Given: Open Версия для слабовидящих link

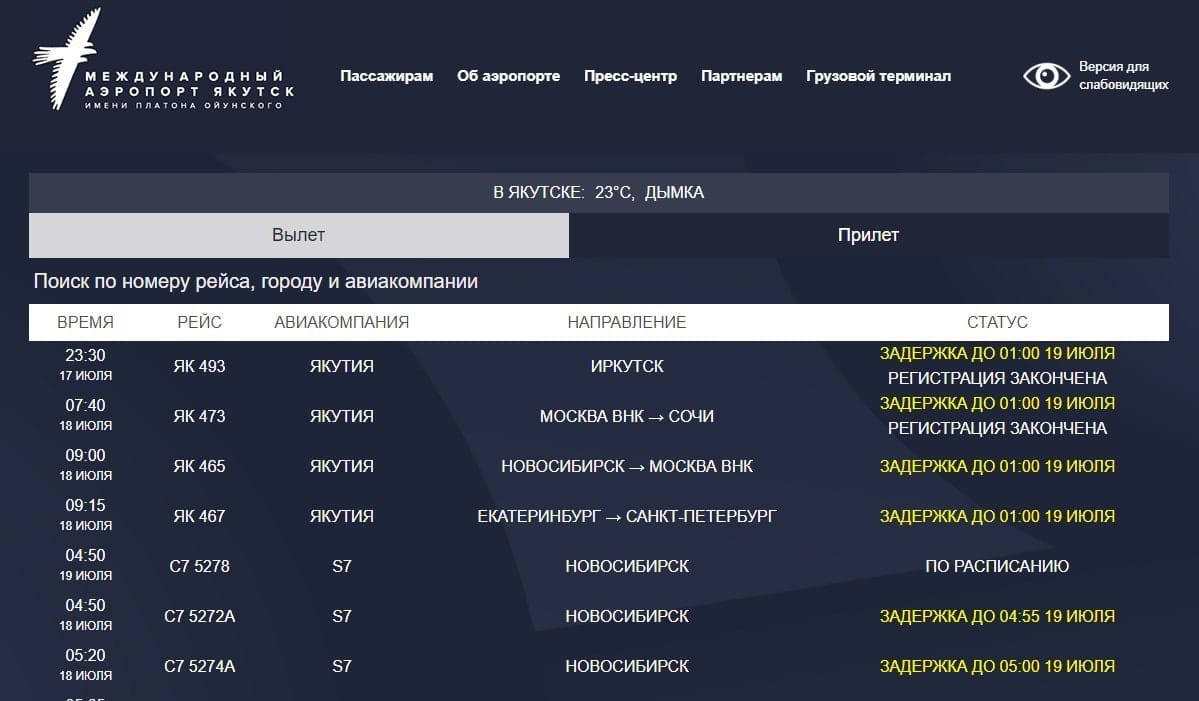Looking at the screenshot, I should (x=1123, y=76).
